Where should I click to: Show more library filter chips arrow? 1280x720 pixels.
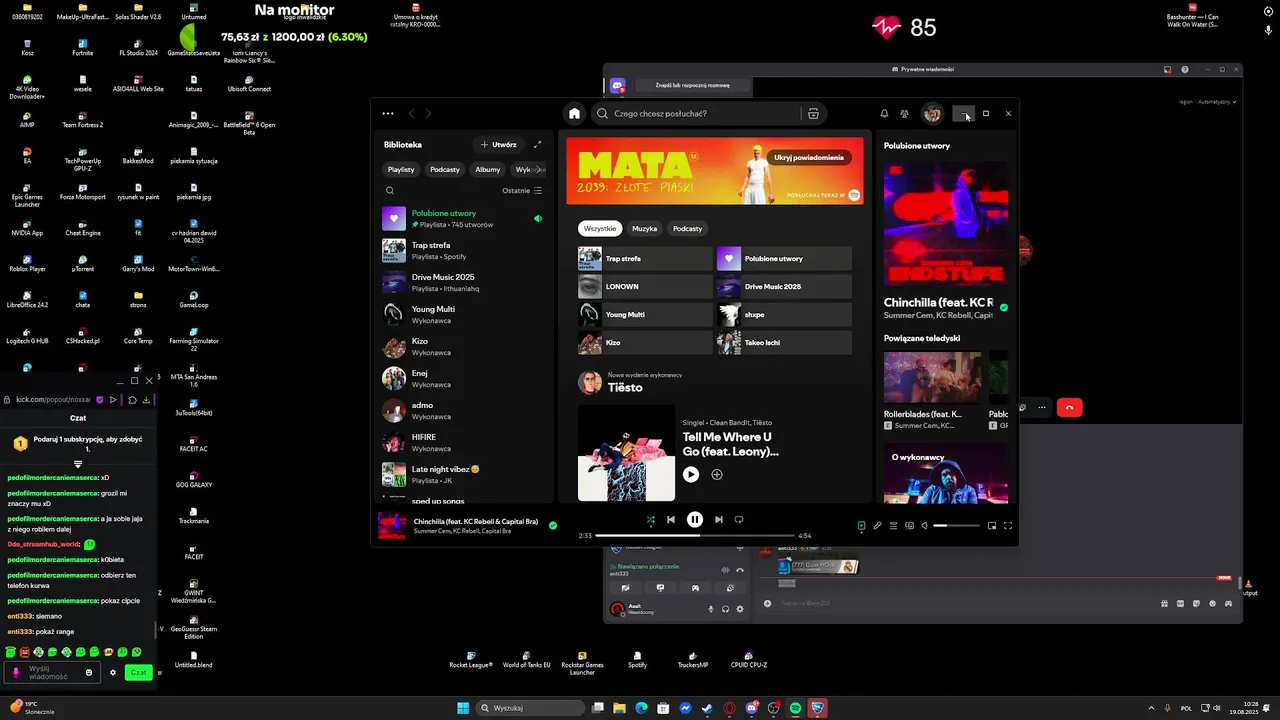click(539, 169)
